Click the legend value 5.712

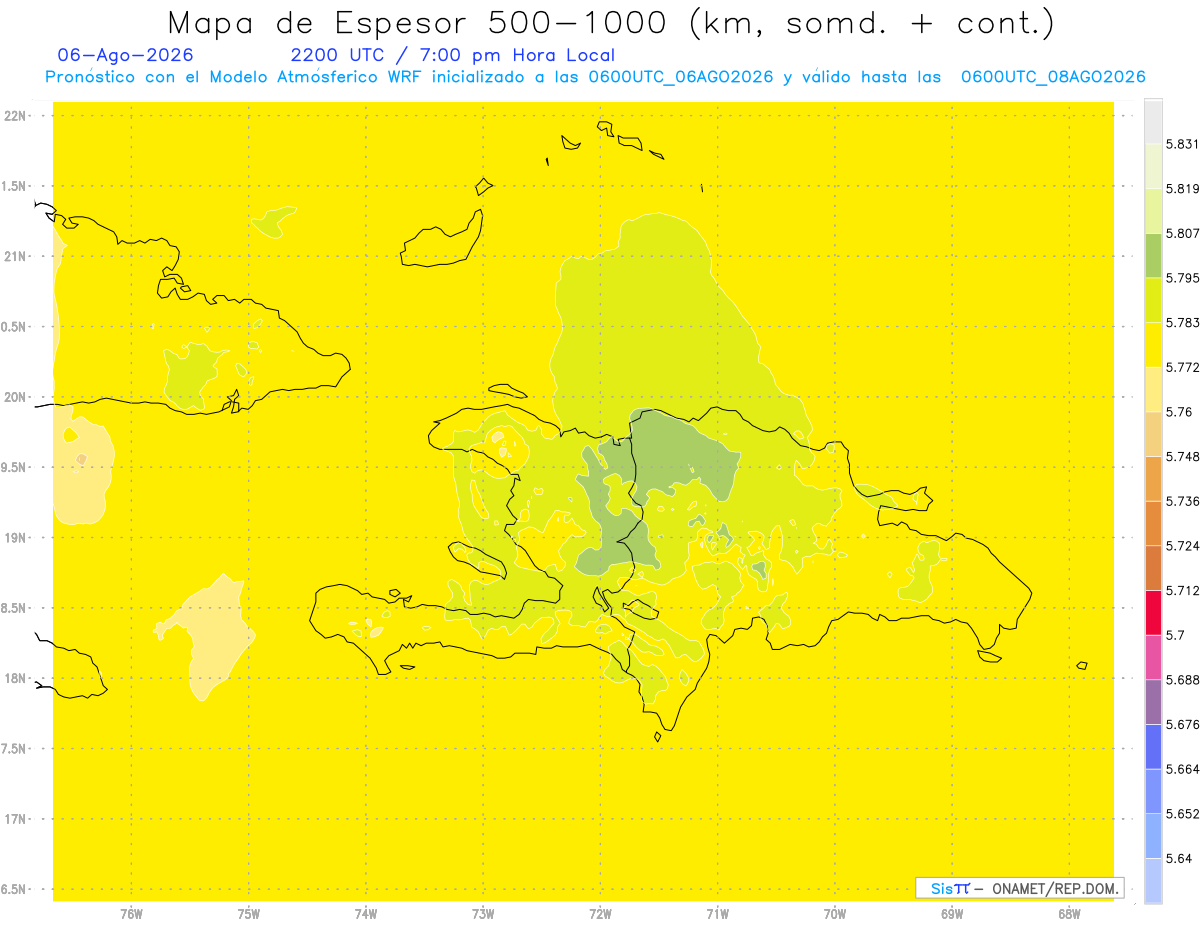tap(1182, 591)
